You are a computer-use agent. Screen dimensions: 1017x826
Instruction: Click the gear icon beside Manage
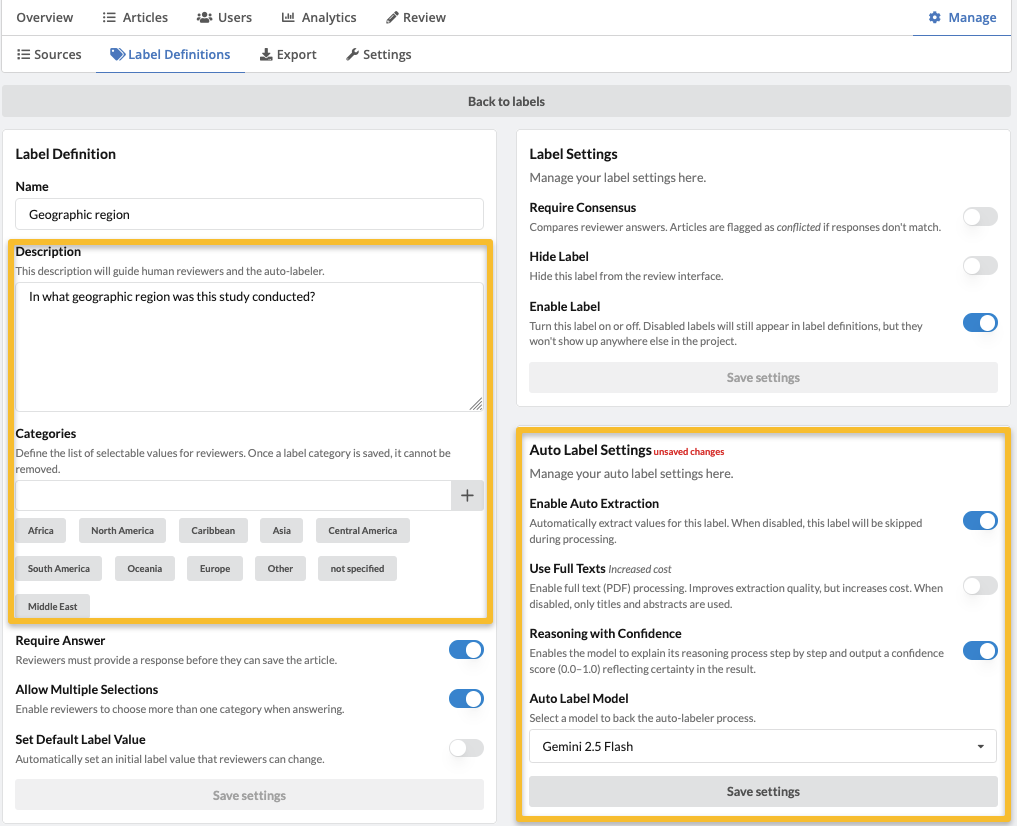tap(935, 18)
